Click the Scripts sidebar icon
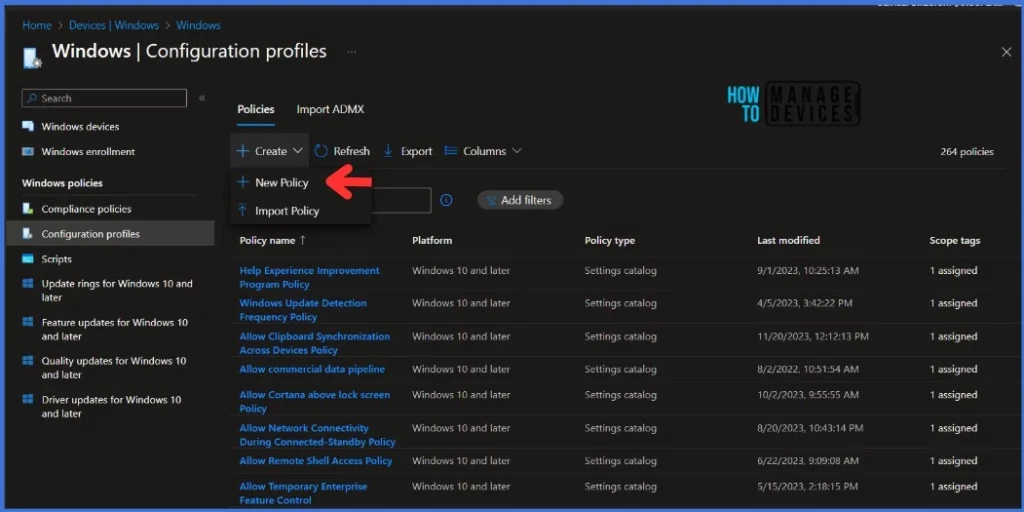The image size is (1024, 512). [x=28, y=259]
